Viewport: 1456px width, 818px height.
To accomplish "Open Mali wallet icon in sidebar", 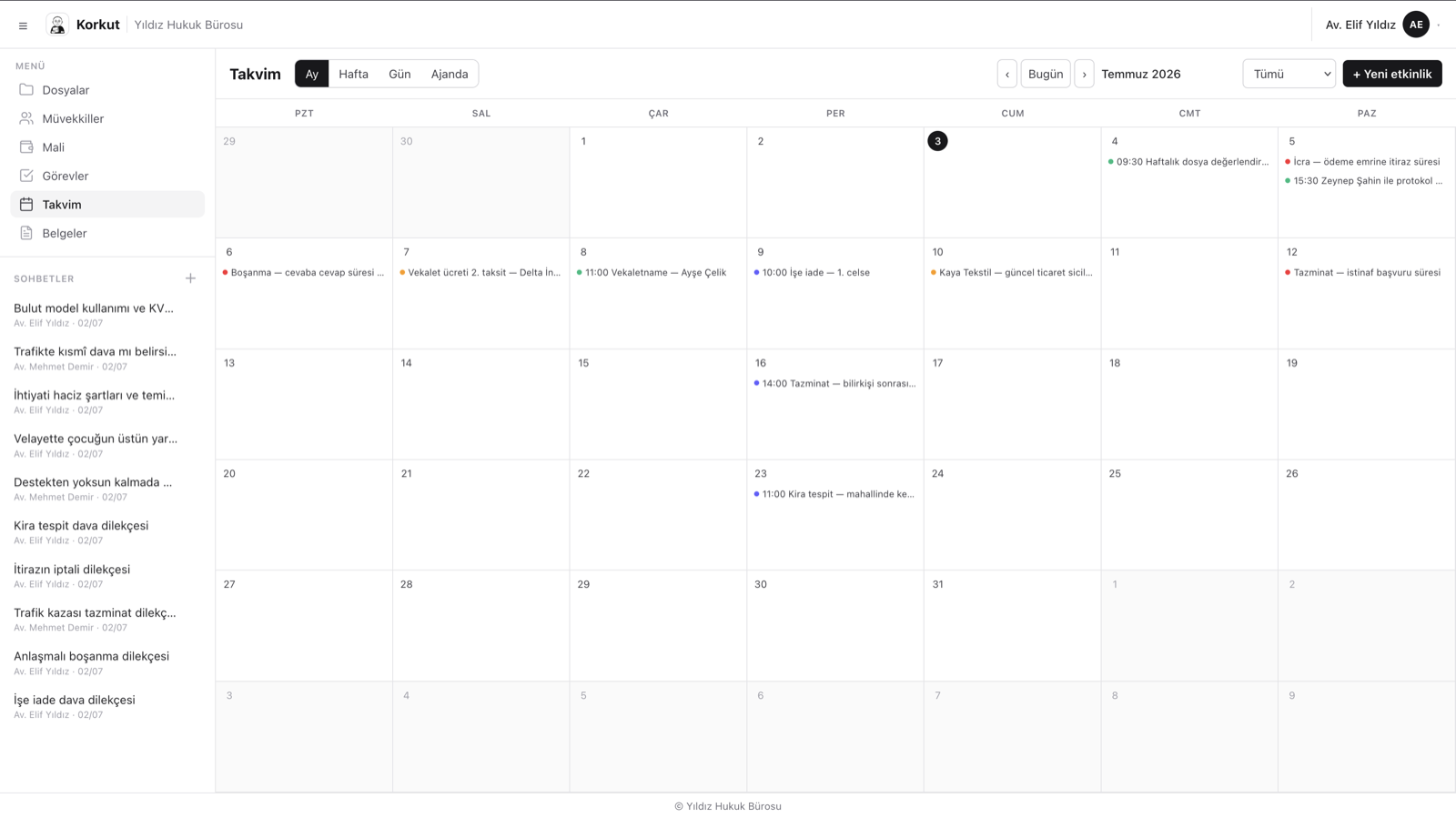I will click(26, 147).
